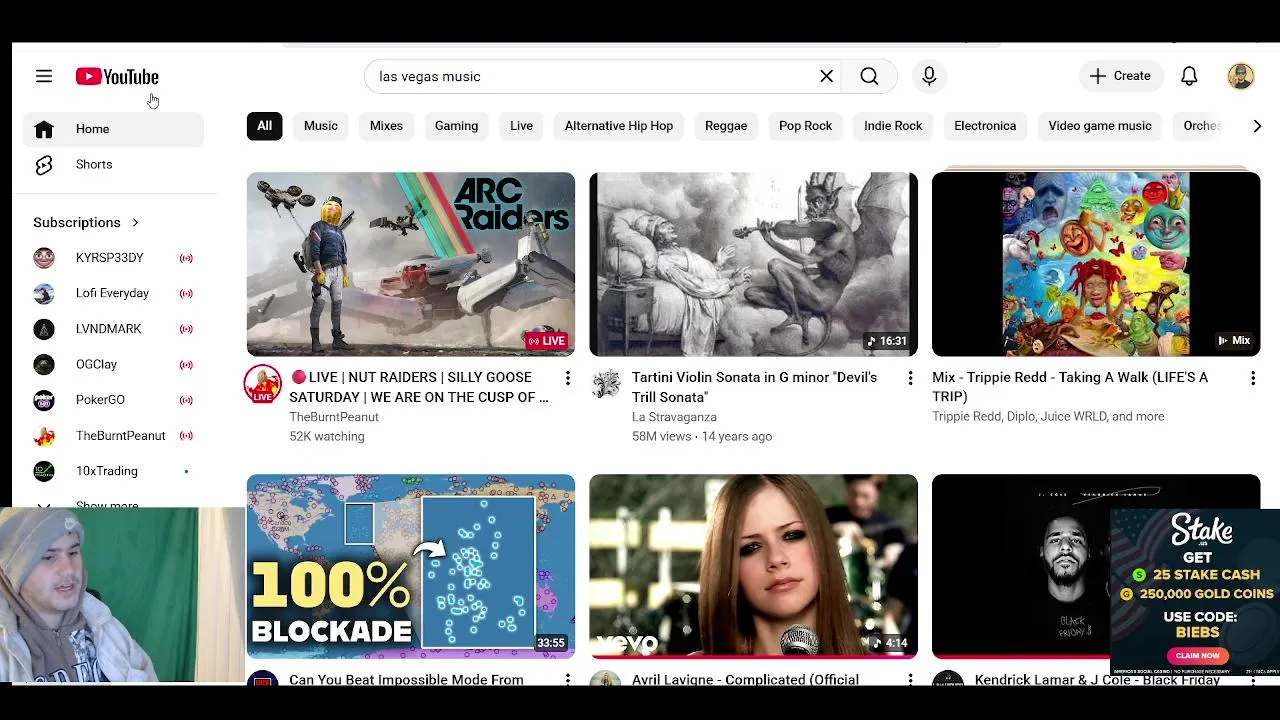
Task: Open options menu for Impossible Mode video
Action: (x=567, y=679)
